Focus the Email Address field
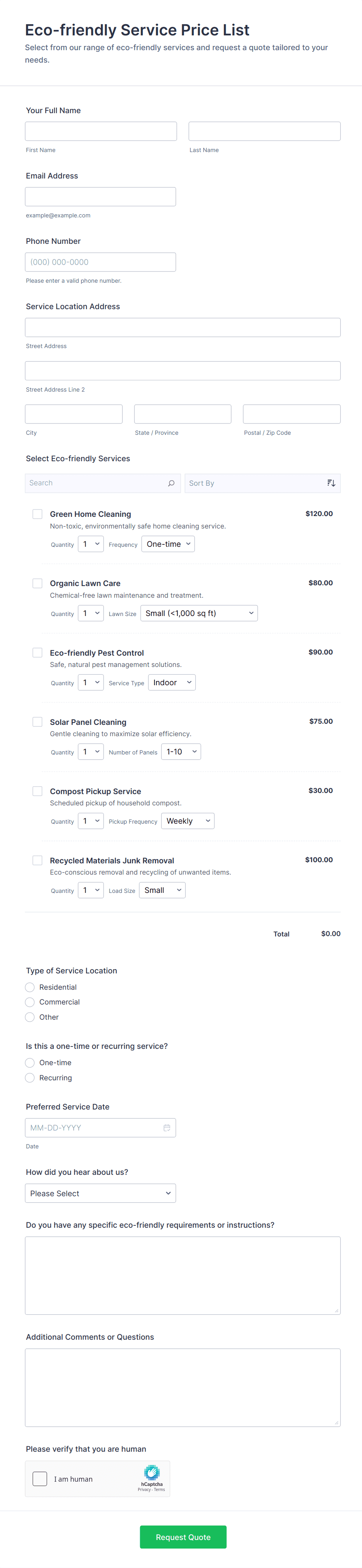This screenshot has height=1568, width=362. point(100,197)
